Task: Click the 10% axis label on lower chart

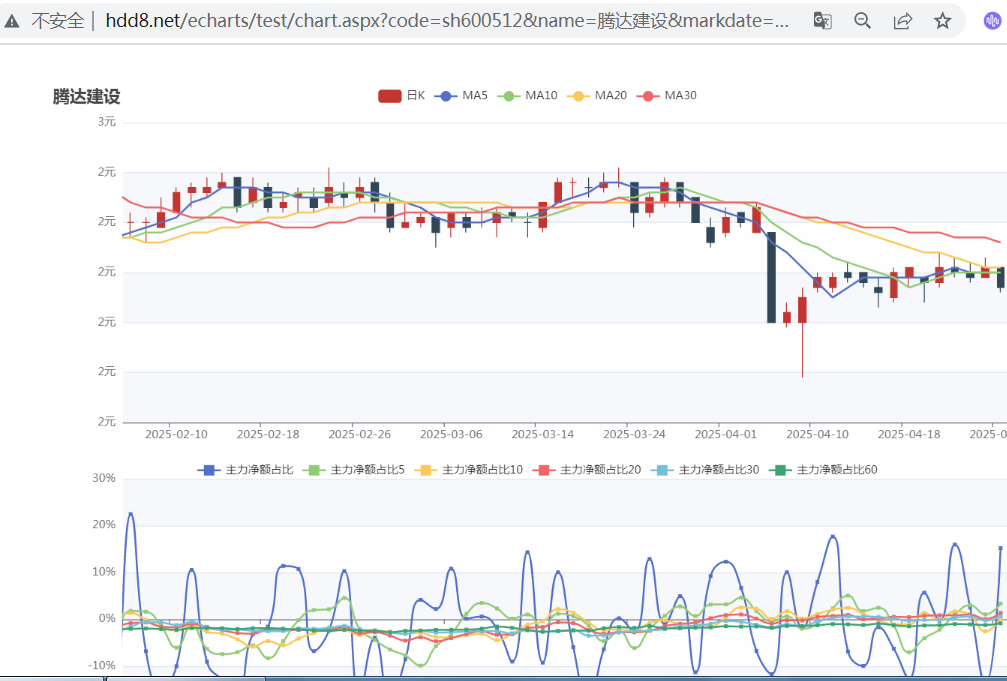Action: pyautogui.click(x=104, y=572)
